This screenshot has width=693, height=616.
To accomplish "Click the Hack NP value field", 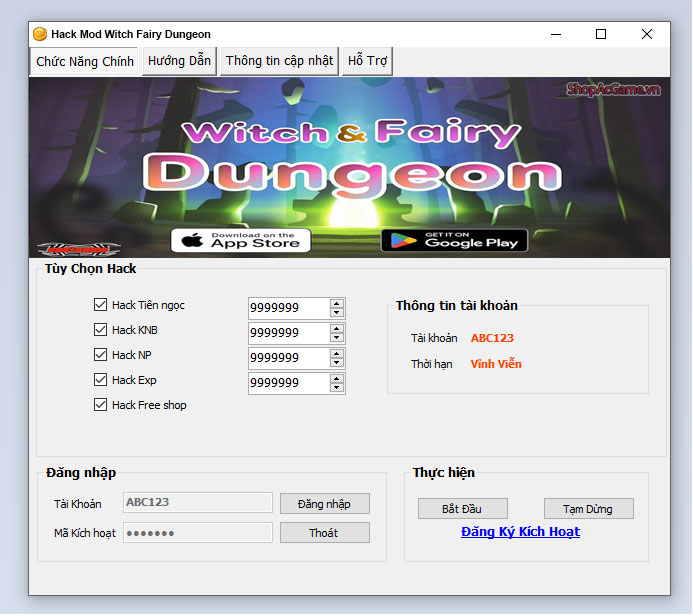I will (289, 358).
